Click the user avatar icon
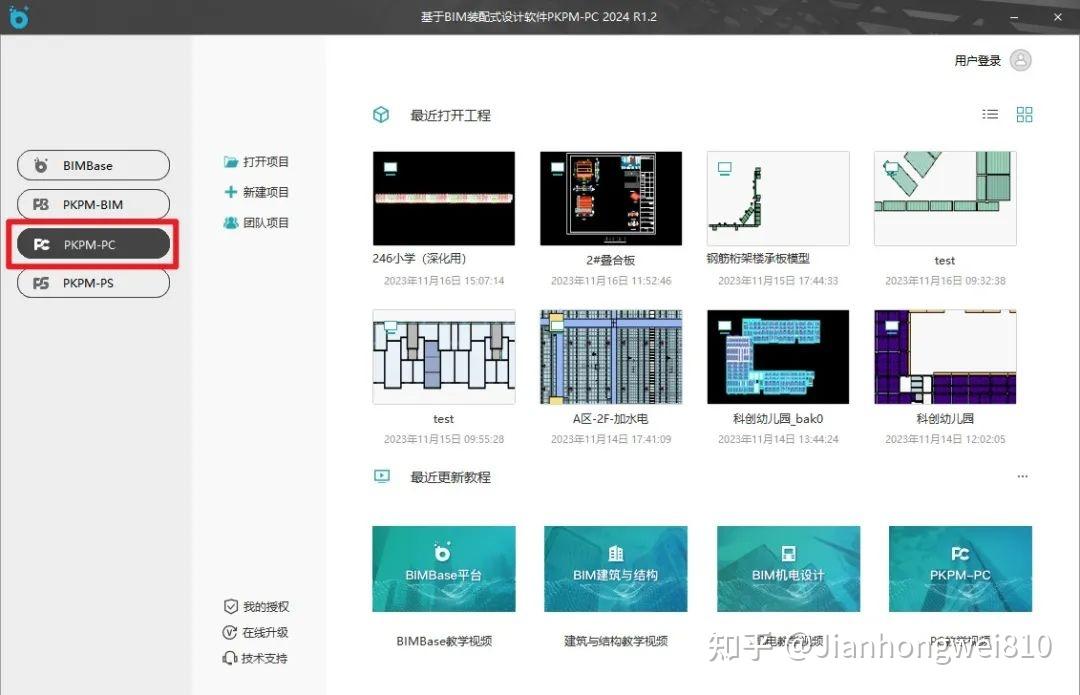 1020,60
